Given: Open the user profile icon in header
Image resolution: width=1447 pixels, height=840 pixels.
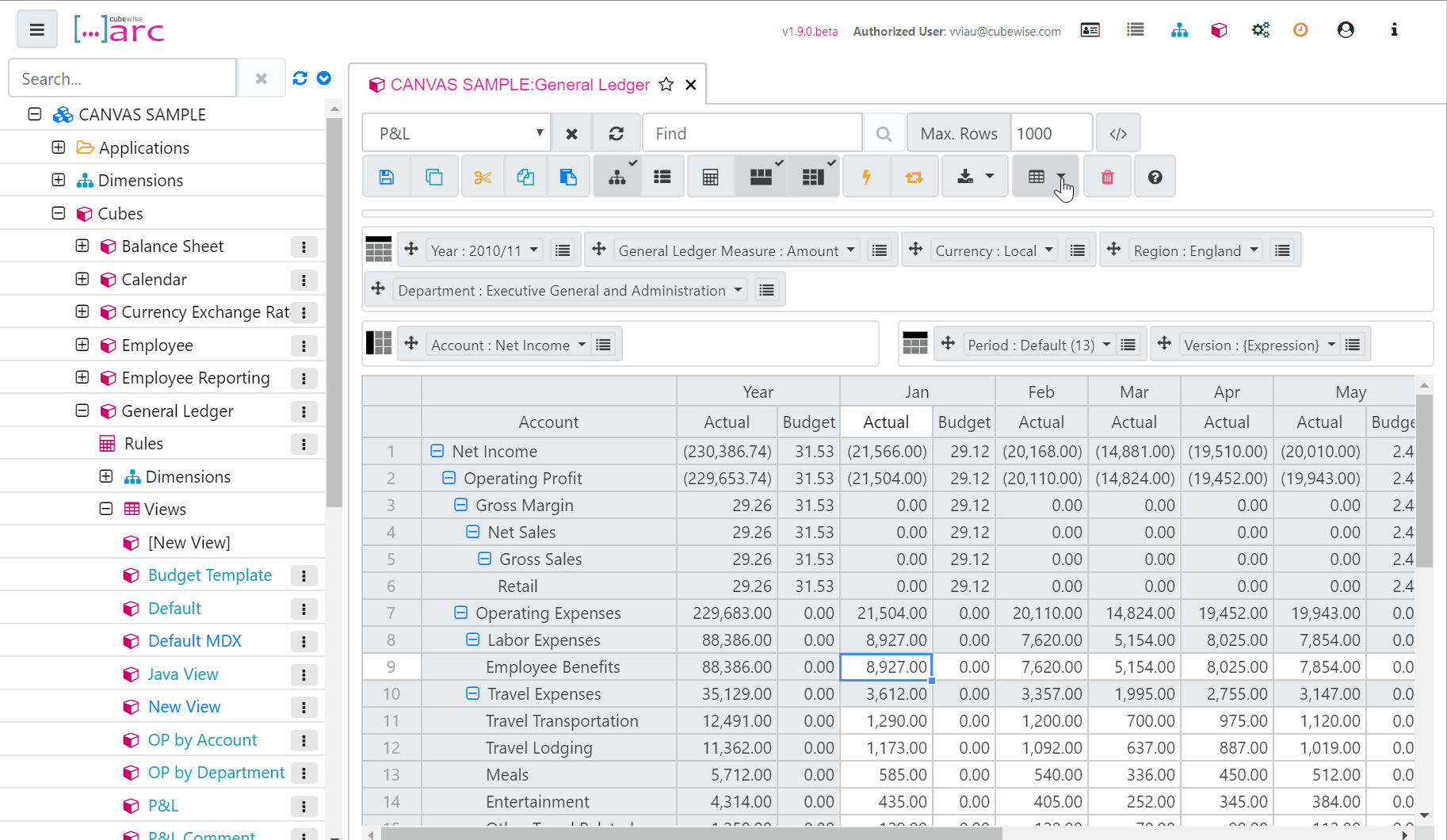Looking at the screenshot, I should coord(1346,30).
